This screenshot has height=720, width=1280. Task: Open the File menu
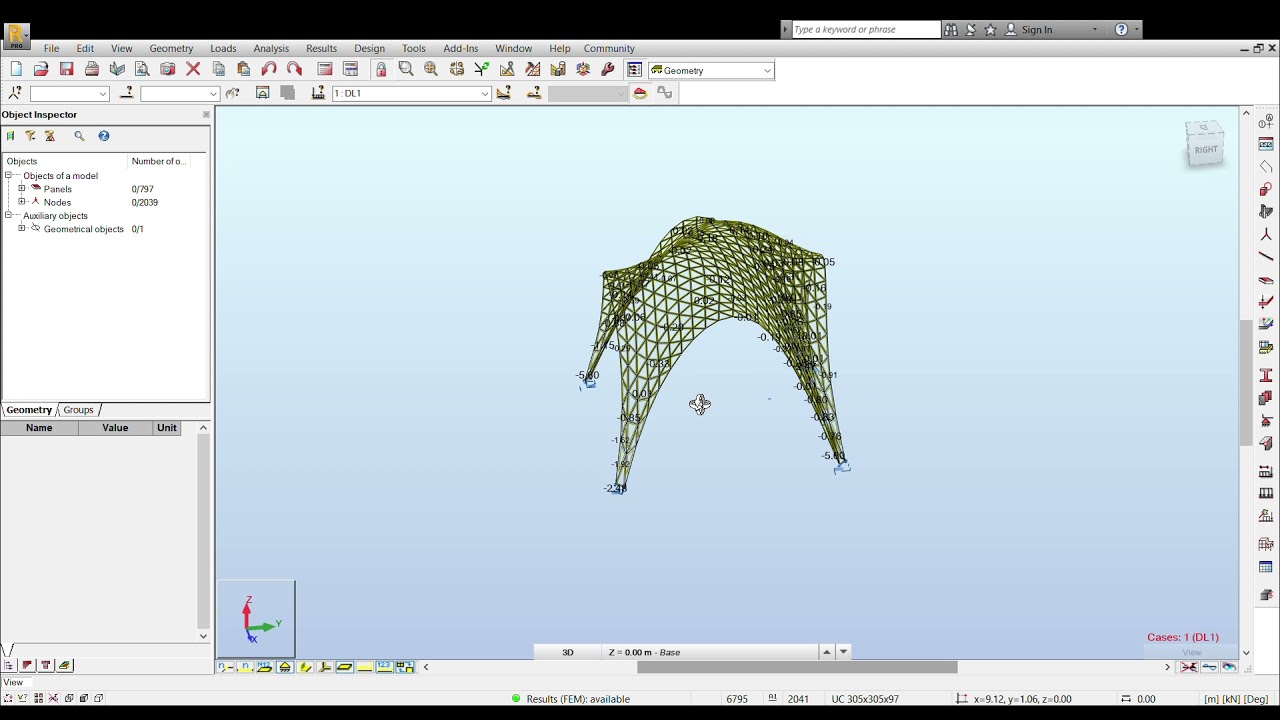point(51,48)
